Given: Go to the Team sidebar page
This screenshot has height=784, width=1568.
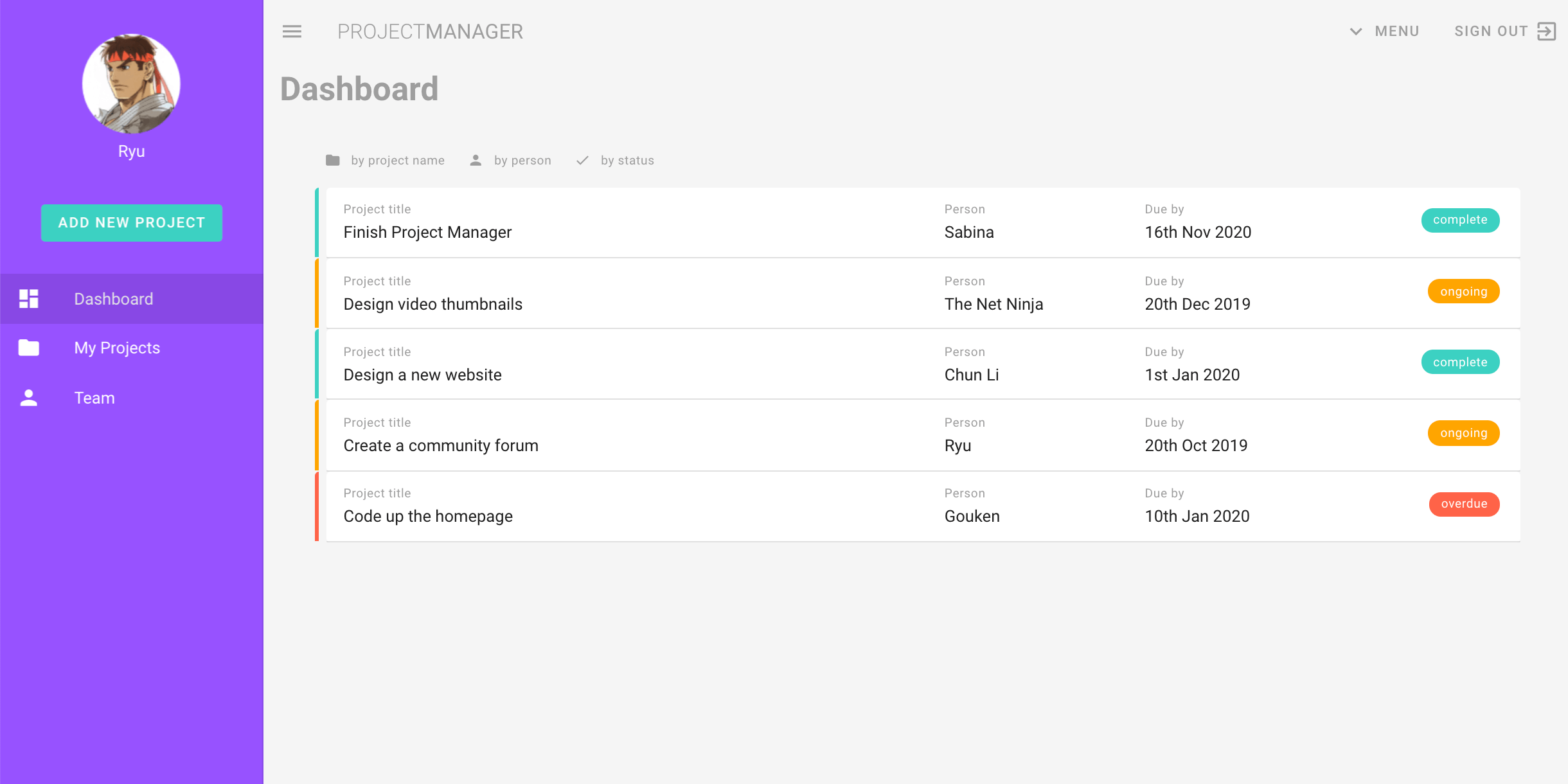Looking at the screenshot, I should (x=94, y=398).
